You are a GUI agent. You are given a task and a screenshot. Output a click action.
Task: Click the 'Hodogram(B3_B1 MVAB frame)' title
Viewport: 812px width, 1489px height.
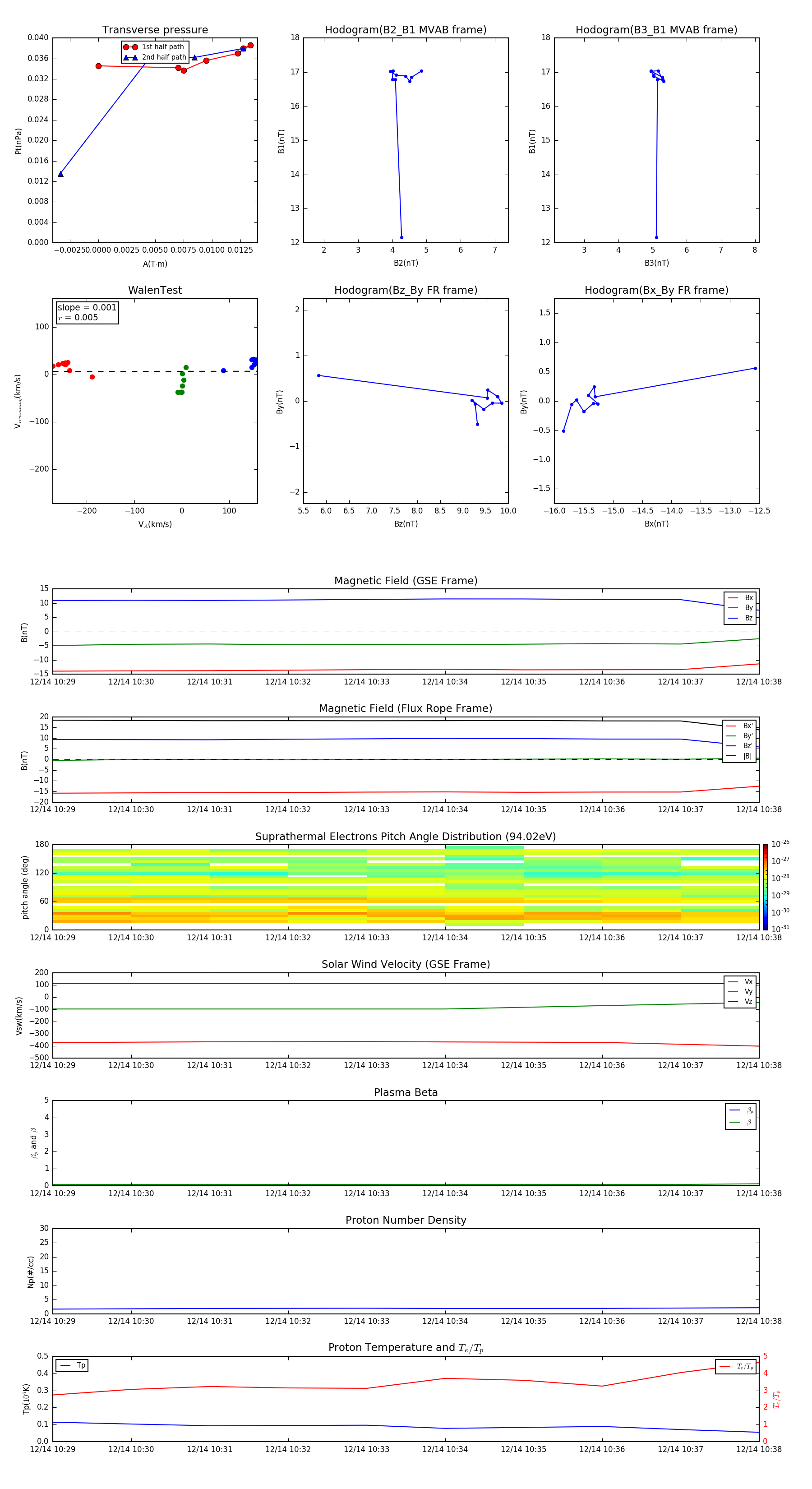click(x=656, y=30)
